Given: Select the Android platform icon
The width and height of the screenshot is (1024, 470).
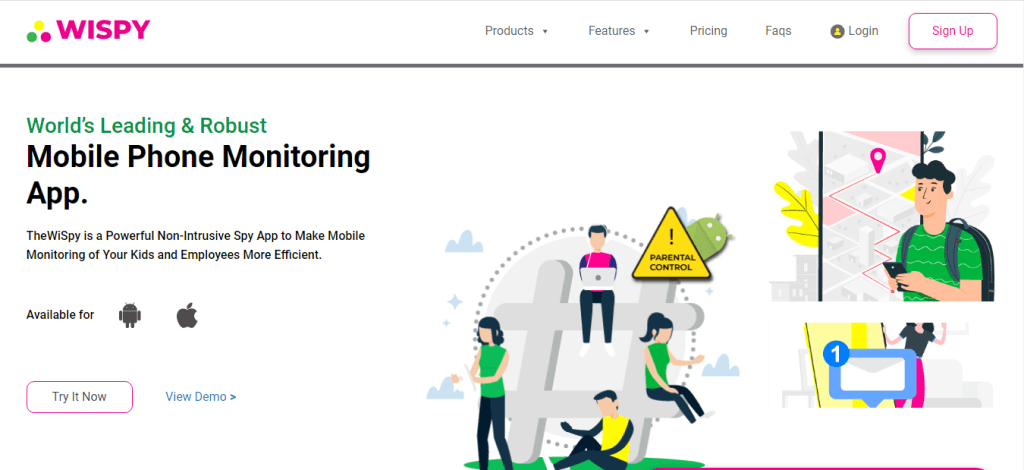Looking at the screenshot, I should pos(130,315).
